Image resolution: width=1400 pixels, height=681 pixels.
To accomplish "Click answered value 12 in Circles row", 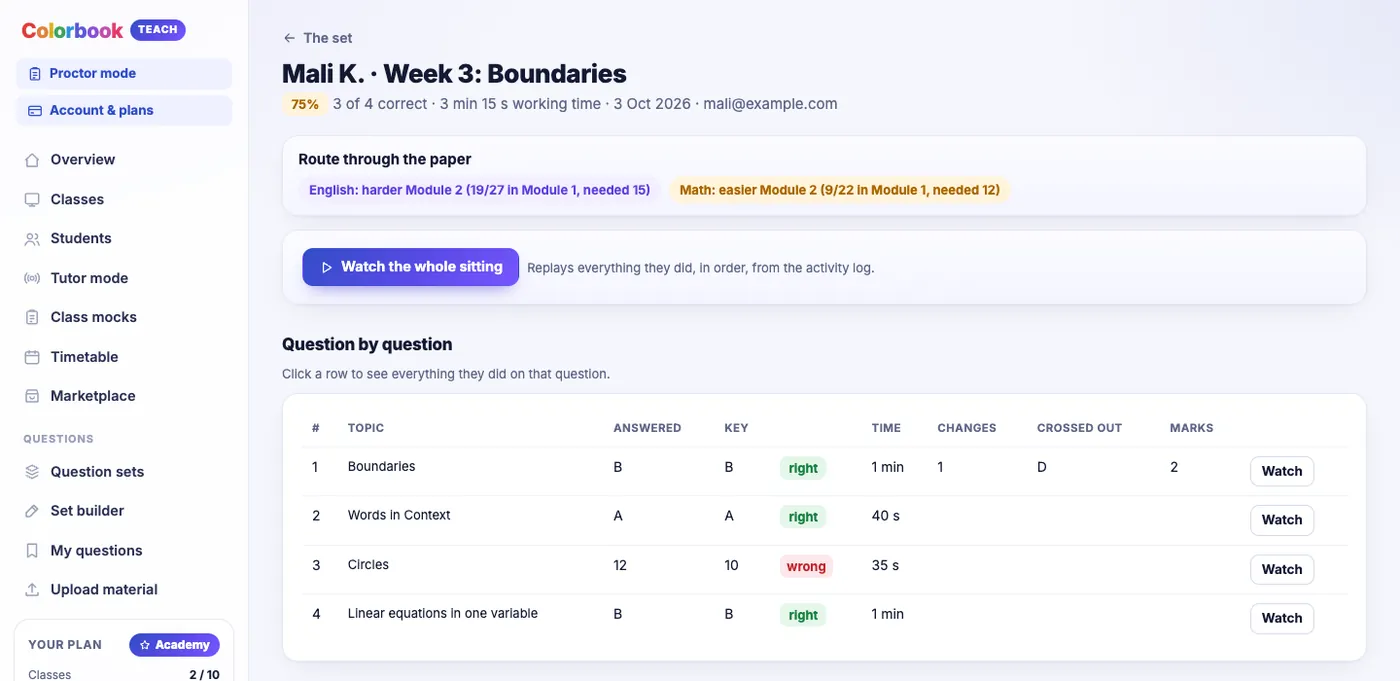I will pyautogui.click(x=620, y=565).
